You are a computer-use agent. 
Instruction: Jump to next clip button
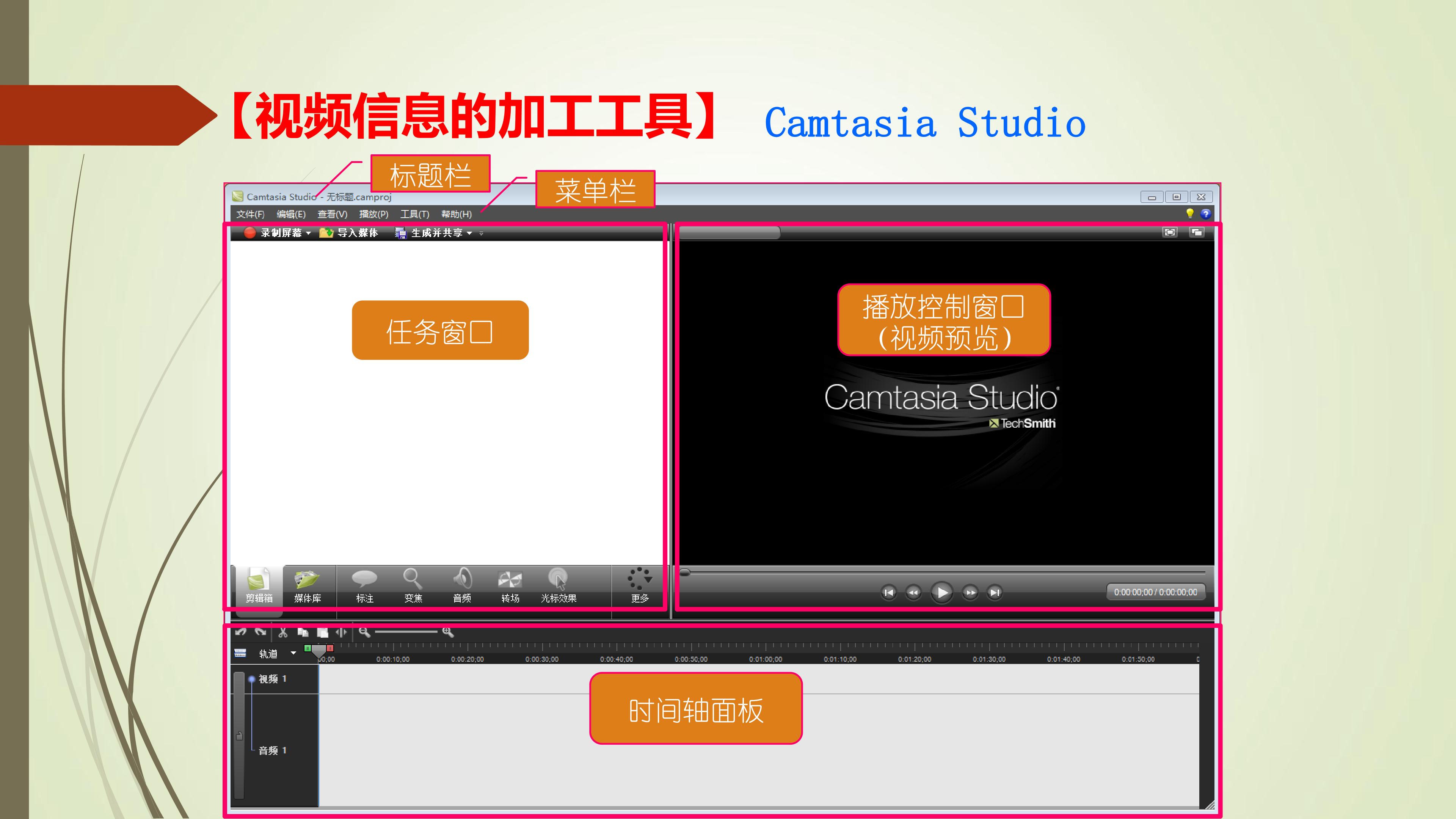[x=995, y=592]
